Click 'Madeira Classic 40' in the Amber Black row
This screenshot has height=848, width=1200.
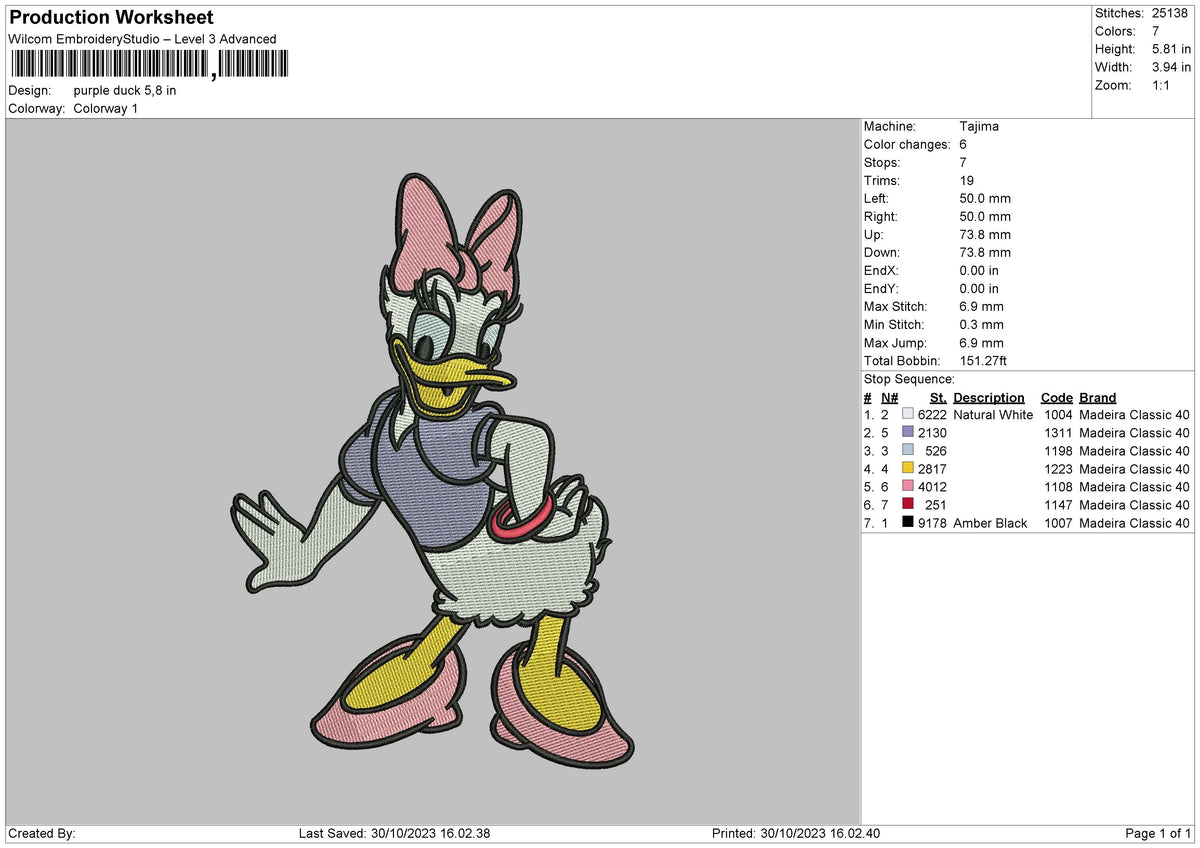(x=1135, y=523)
